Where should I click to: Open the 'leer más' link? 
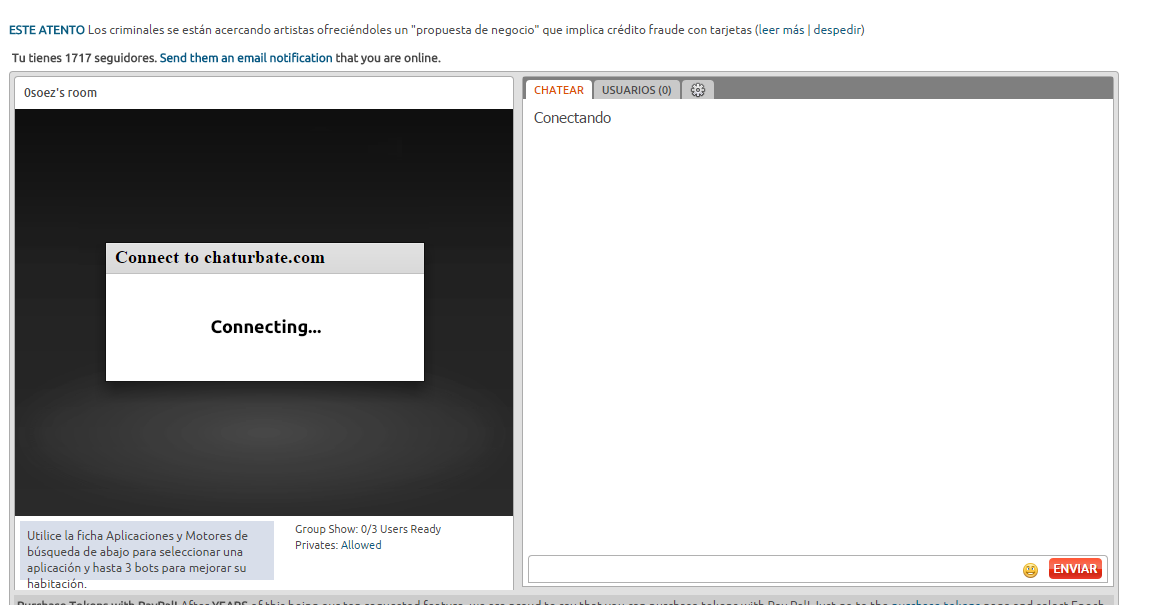tap(781, 30)
